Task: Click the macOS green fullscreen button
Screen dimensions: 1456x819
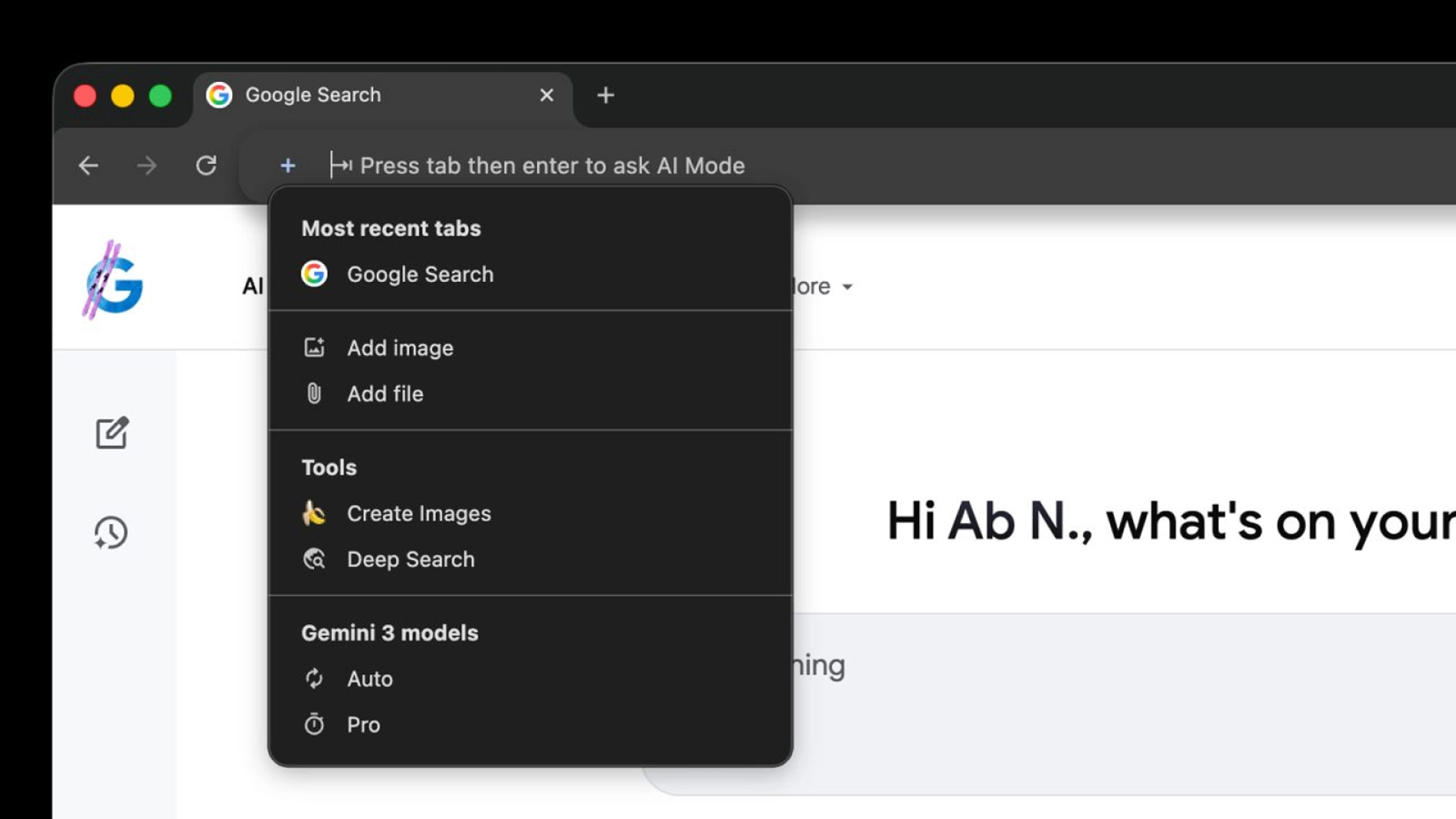Action: tap(160, 96)
